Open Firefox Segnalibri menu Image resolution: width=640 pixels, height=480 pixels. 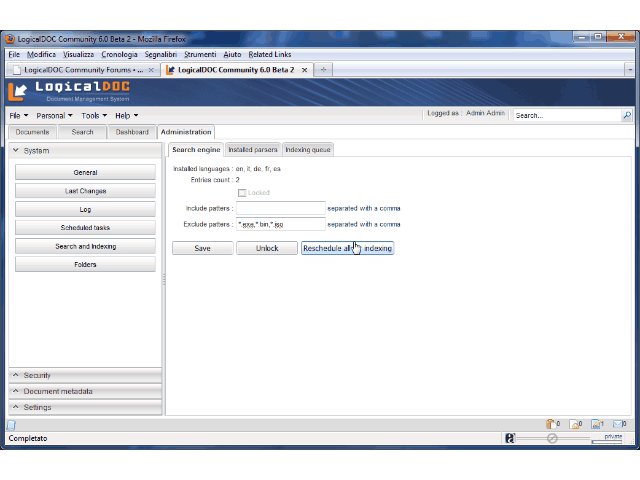tap(160, 54)
